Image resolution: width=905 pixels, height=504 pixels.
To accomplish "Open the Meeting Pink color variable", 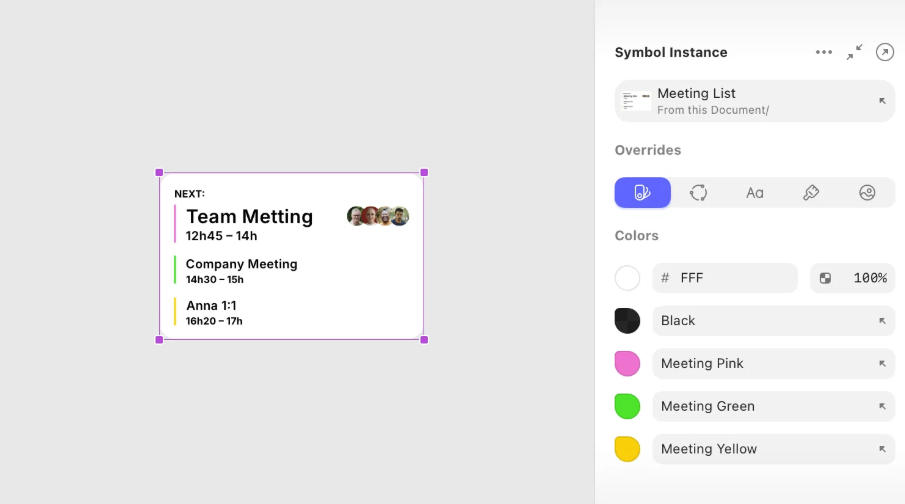I will pyautogui.click(x=774, y=364).
